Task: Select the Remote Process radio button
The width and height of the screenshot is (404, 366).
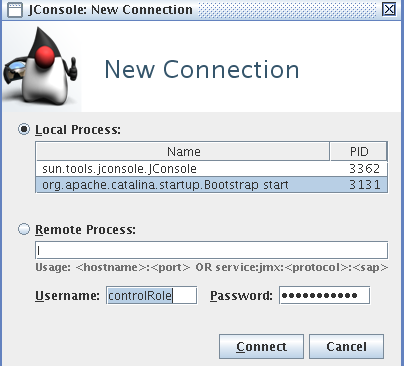Action: [x=24, y=229]
